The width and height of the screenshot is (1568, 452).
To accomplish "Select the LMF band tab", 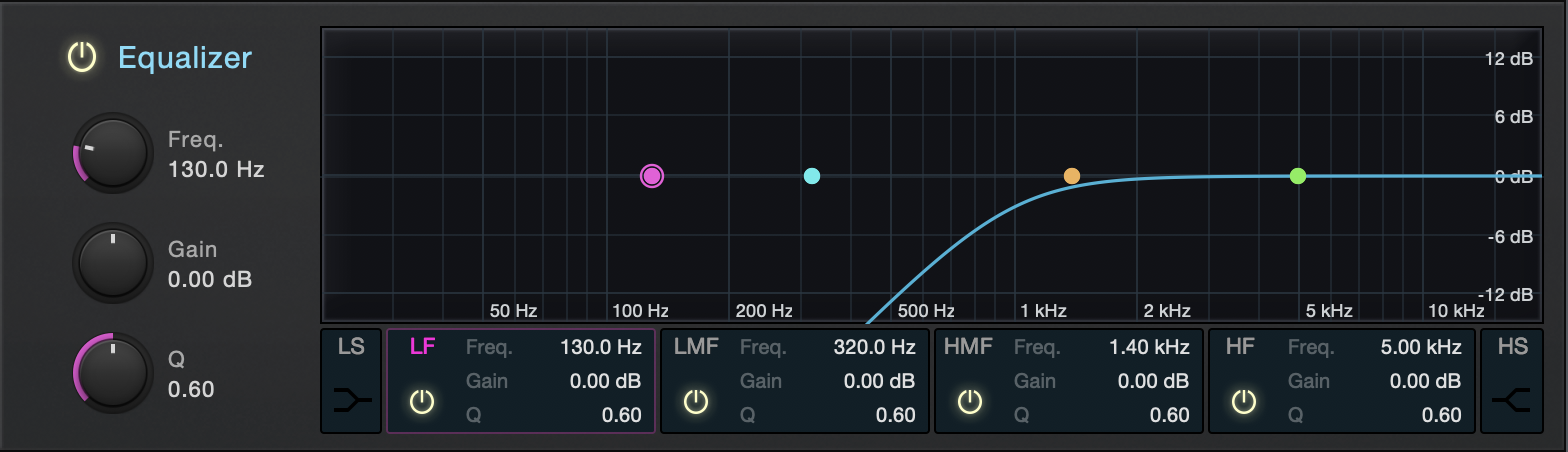I will point(696,347).
